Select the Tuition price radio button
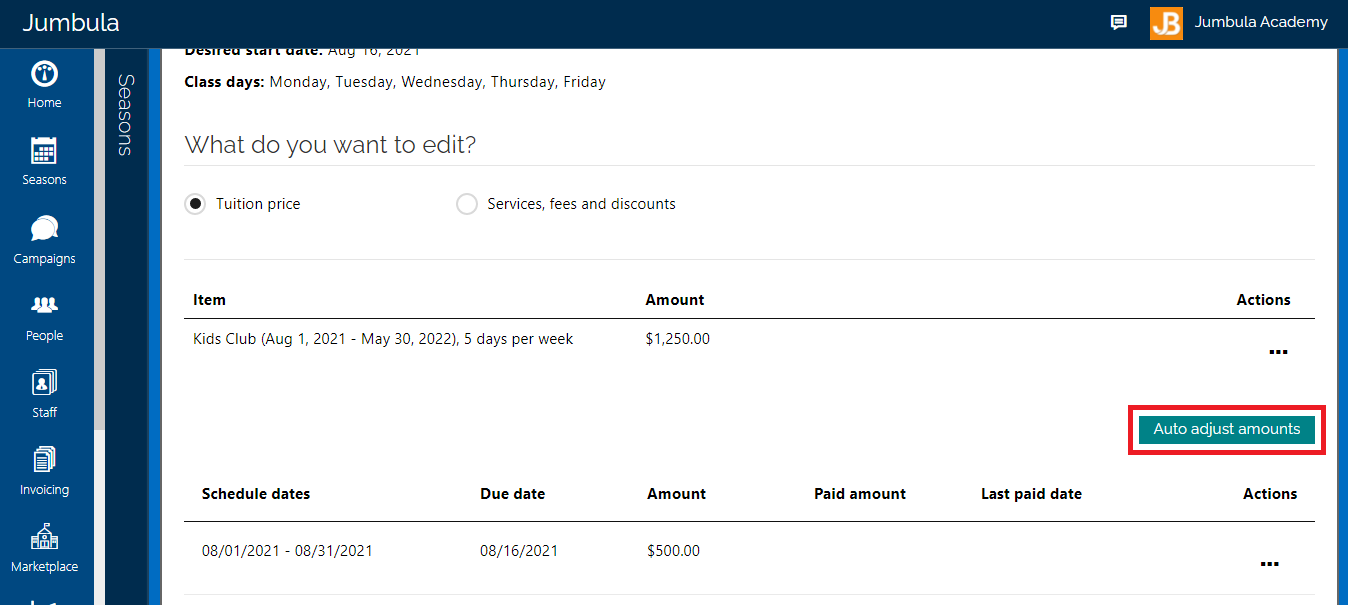Viewport: 1348px width, 605px height. [195, 204]
